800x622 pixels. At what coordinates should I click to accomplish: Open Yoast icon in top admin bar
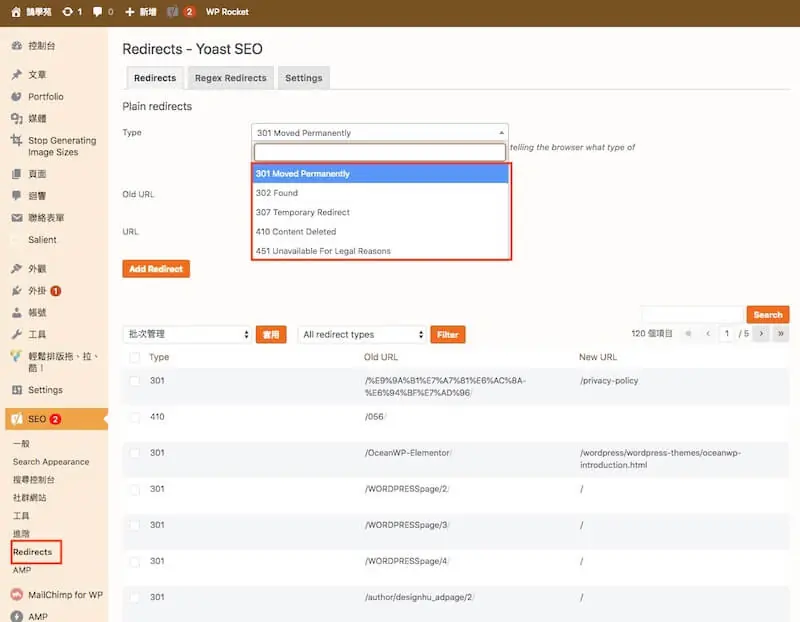(173, 12)
